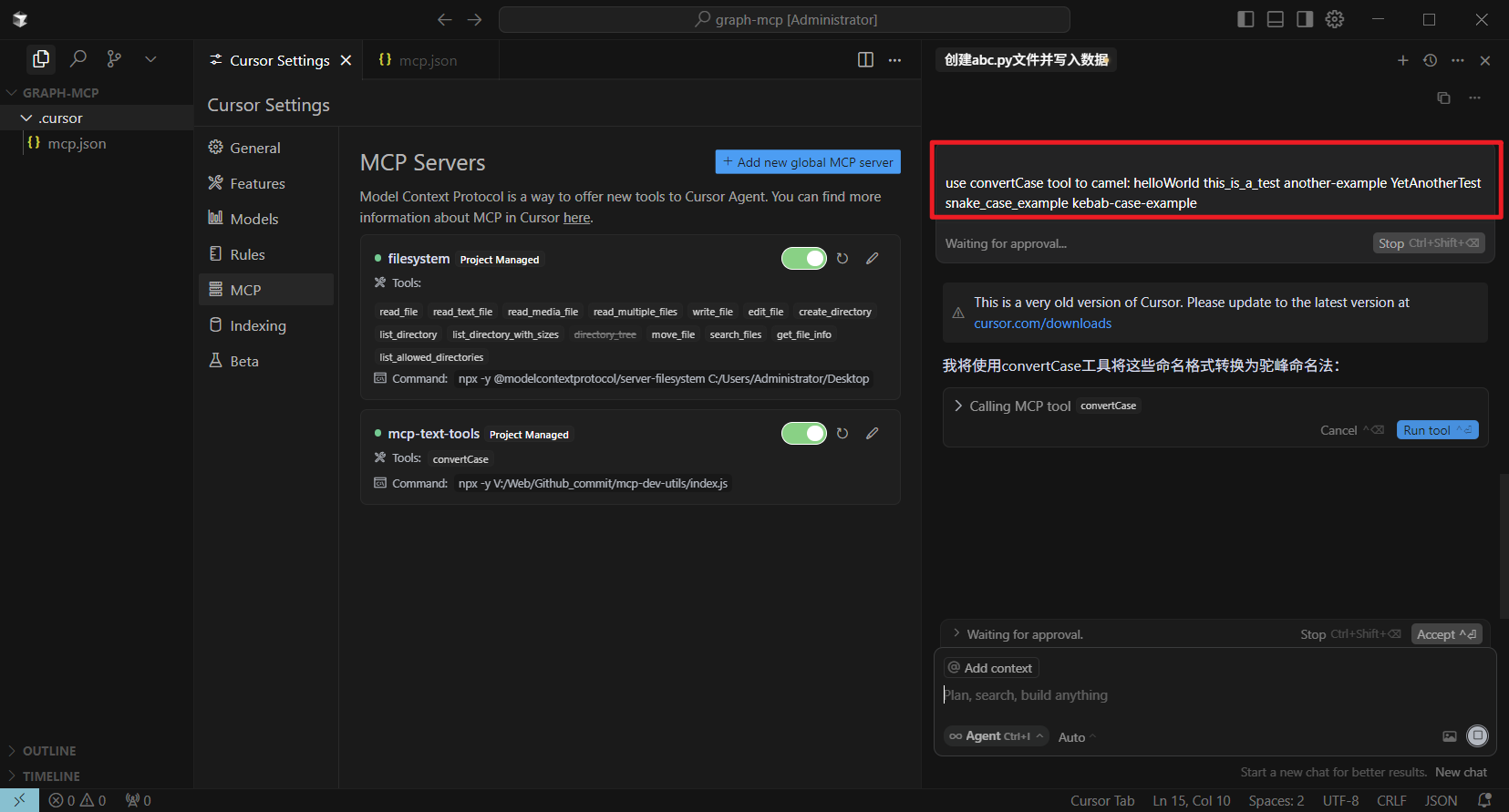
Task: Click the split editor icon
Action: click(865, 60)
